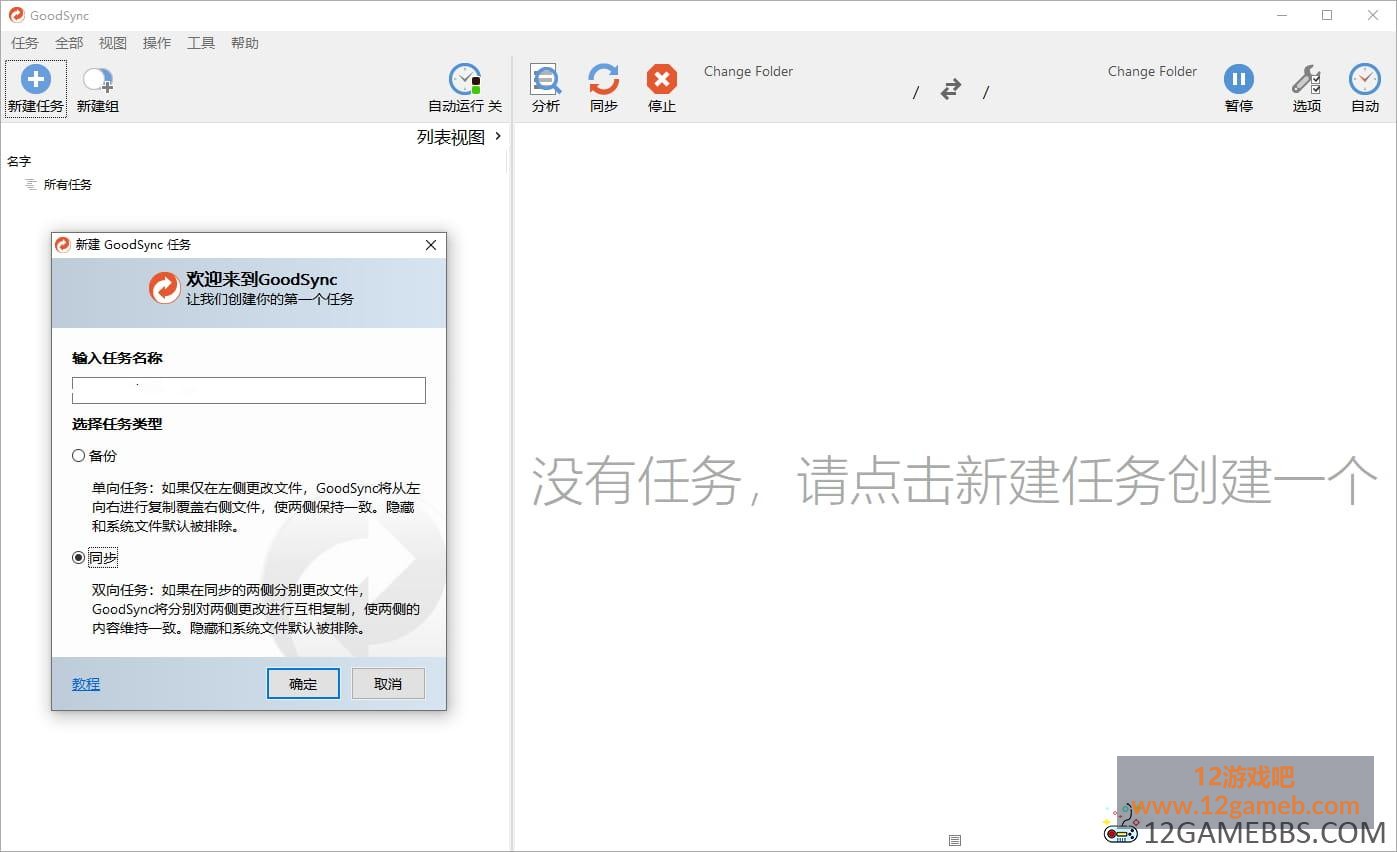Select the 所有任务 tree item
1397x852 pixels.
(68, 185)
